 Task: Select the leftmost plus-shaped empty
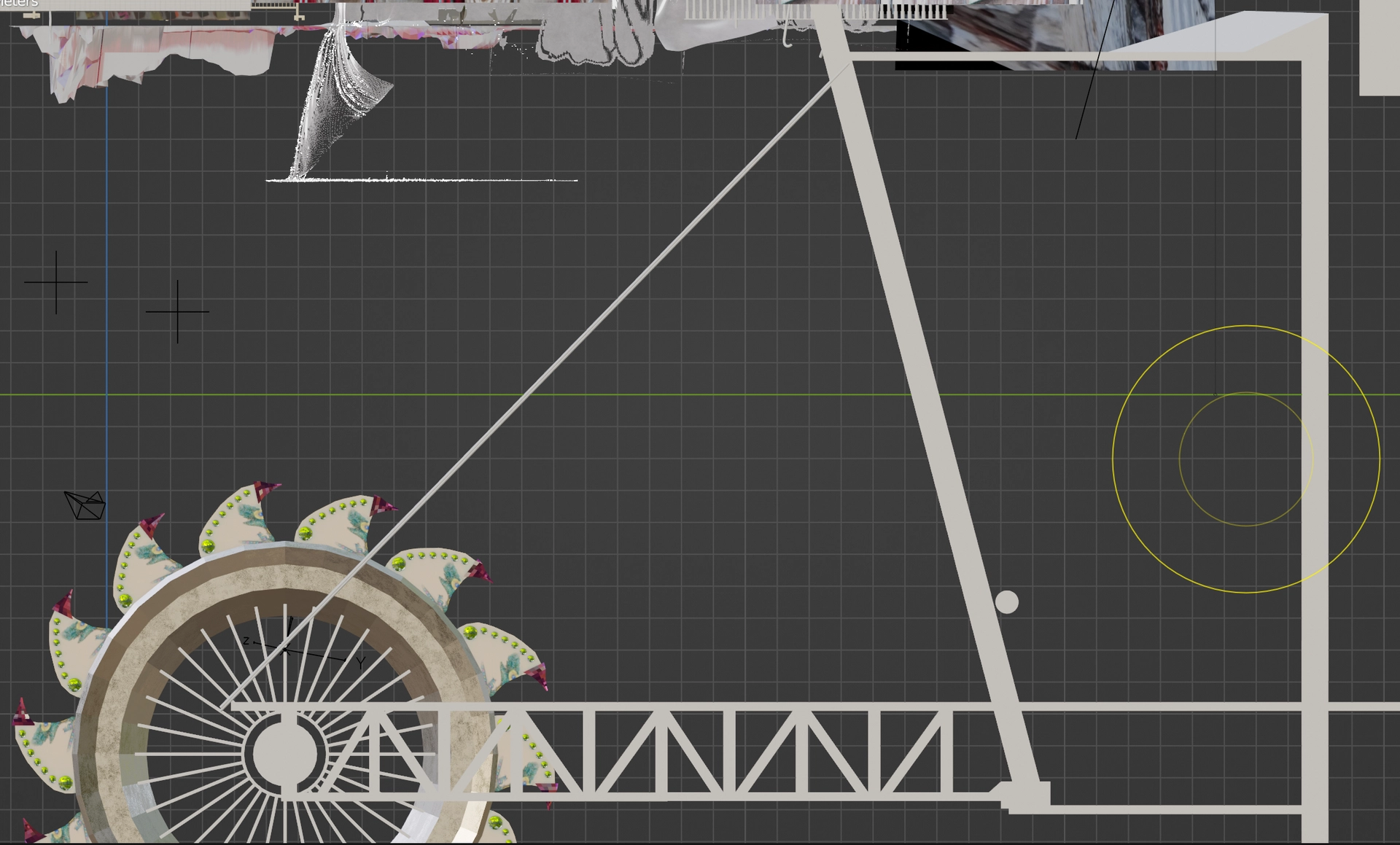pos(56,282)
